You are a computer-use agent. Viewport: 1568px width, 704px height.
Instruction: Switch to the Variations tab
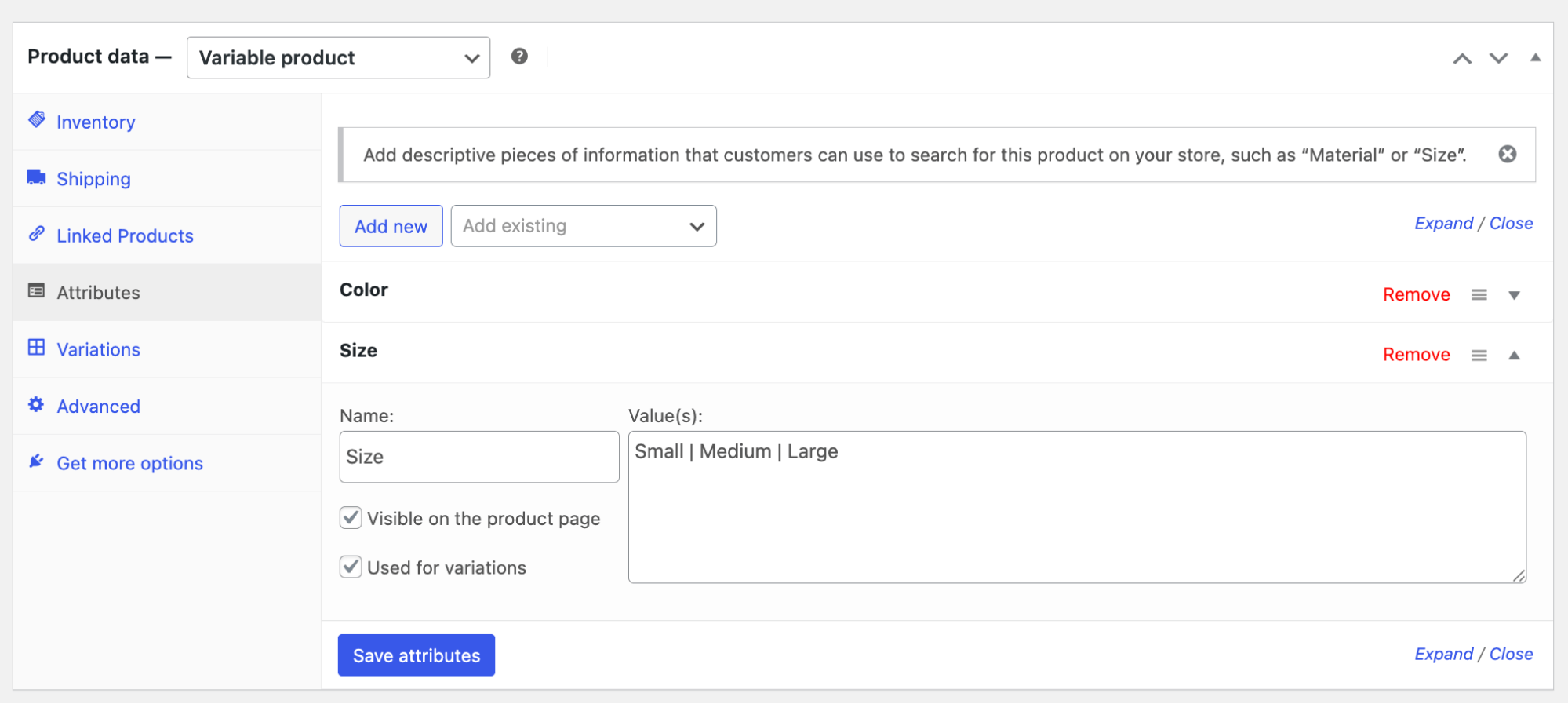(167, 349)
